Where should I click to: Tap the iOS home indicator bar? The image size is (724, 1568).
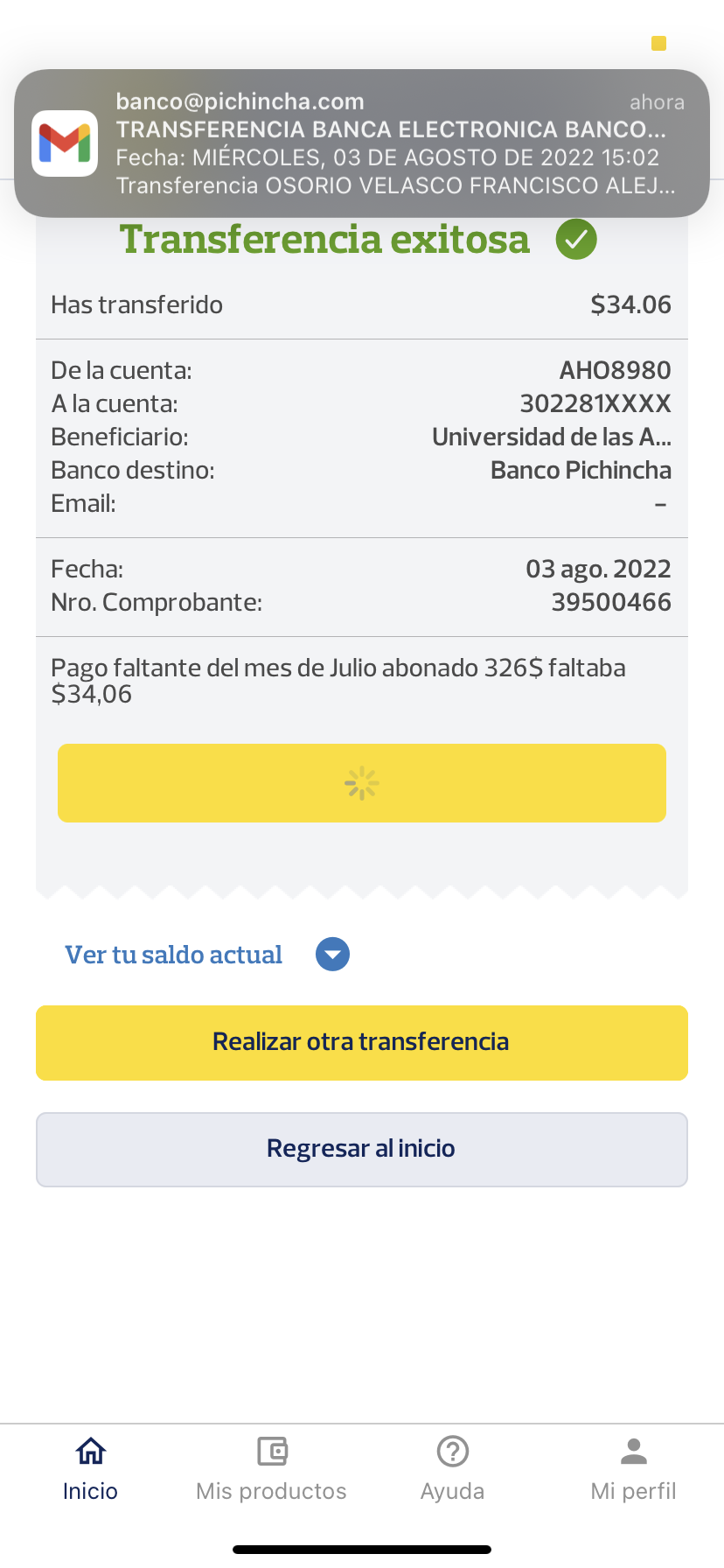[362, 1550]
